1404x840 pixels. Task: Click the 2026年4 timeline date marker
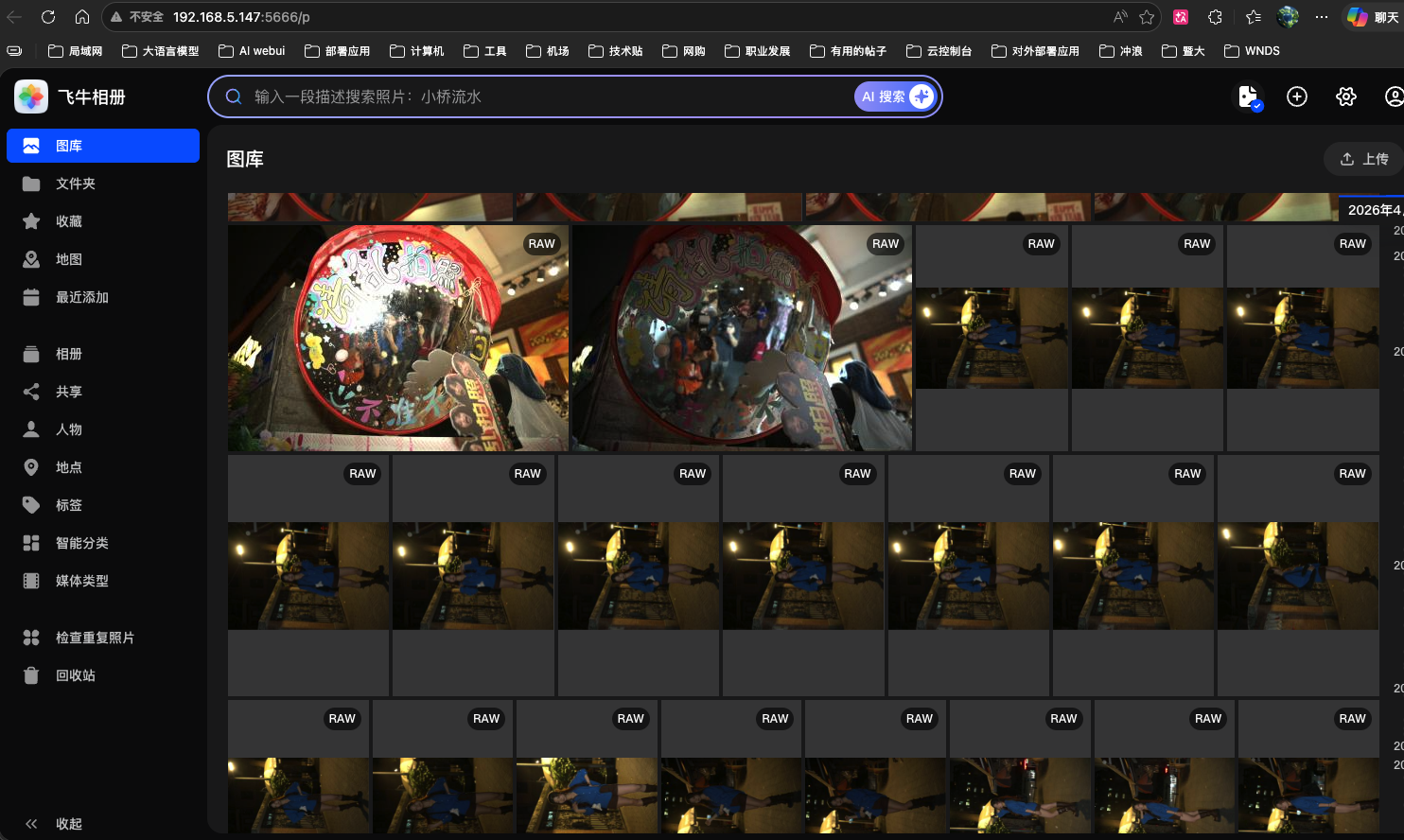click(x=1373, y=210)
